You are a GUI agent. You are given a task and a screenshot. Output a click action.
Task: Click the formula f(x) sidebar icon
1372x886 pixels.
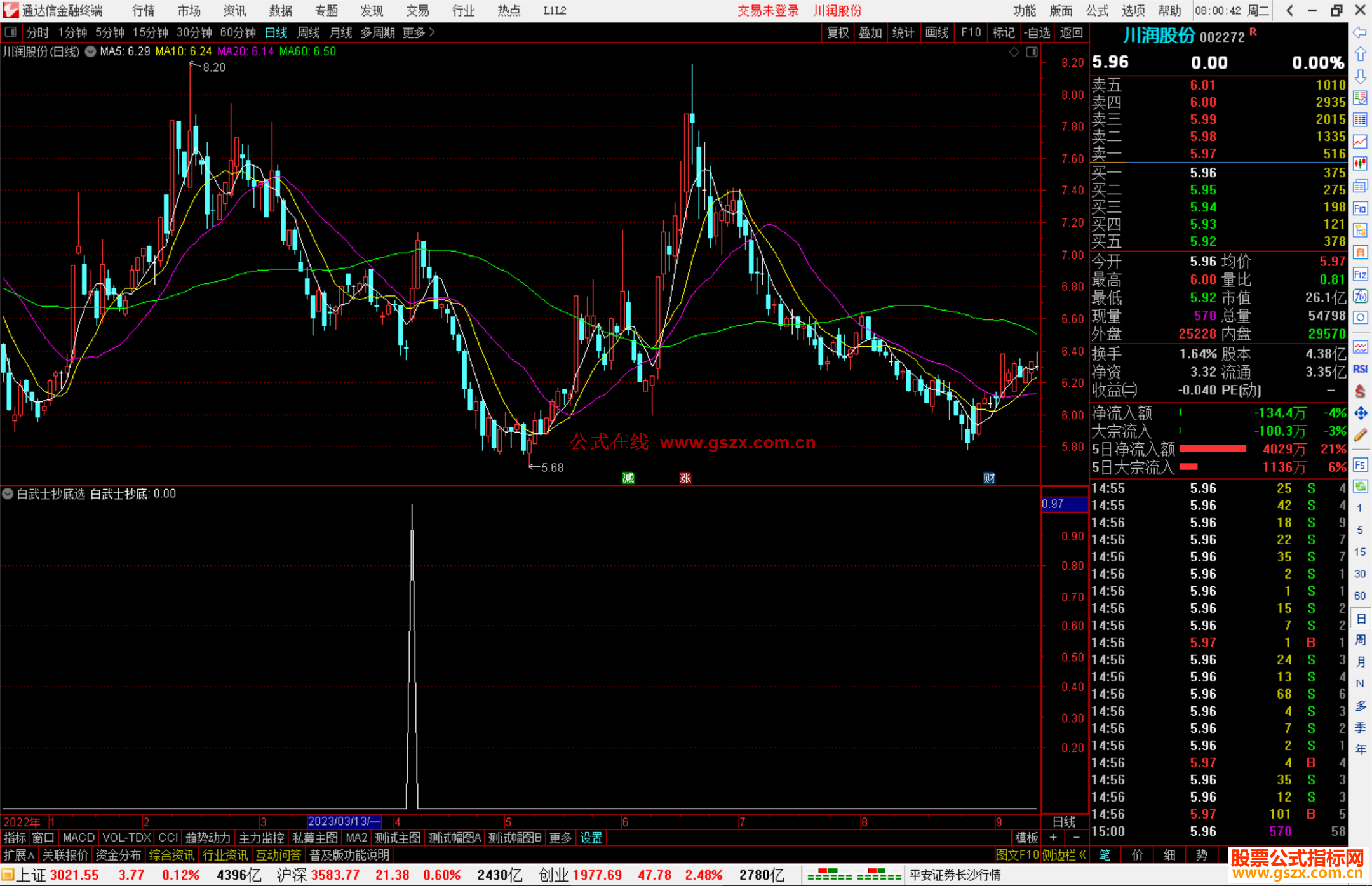pyautogui.click(x=1360, y=296)
